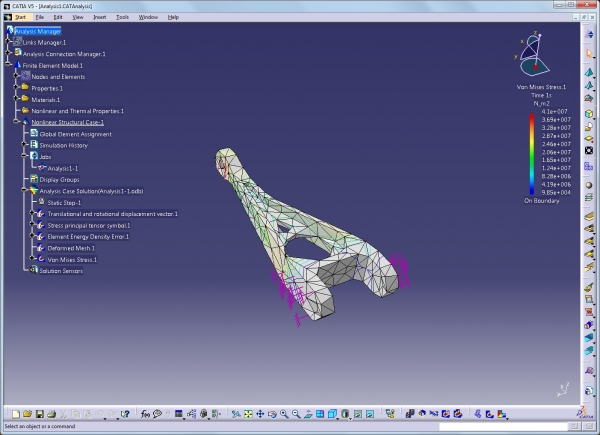Open the Start menu in menu bar

[x=20, y=17]
